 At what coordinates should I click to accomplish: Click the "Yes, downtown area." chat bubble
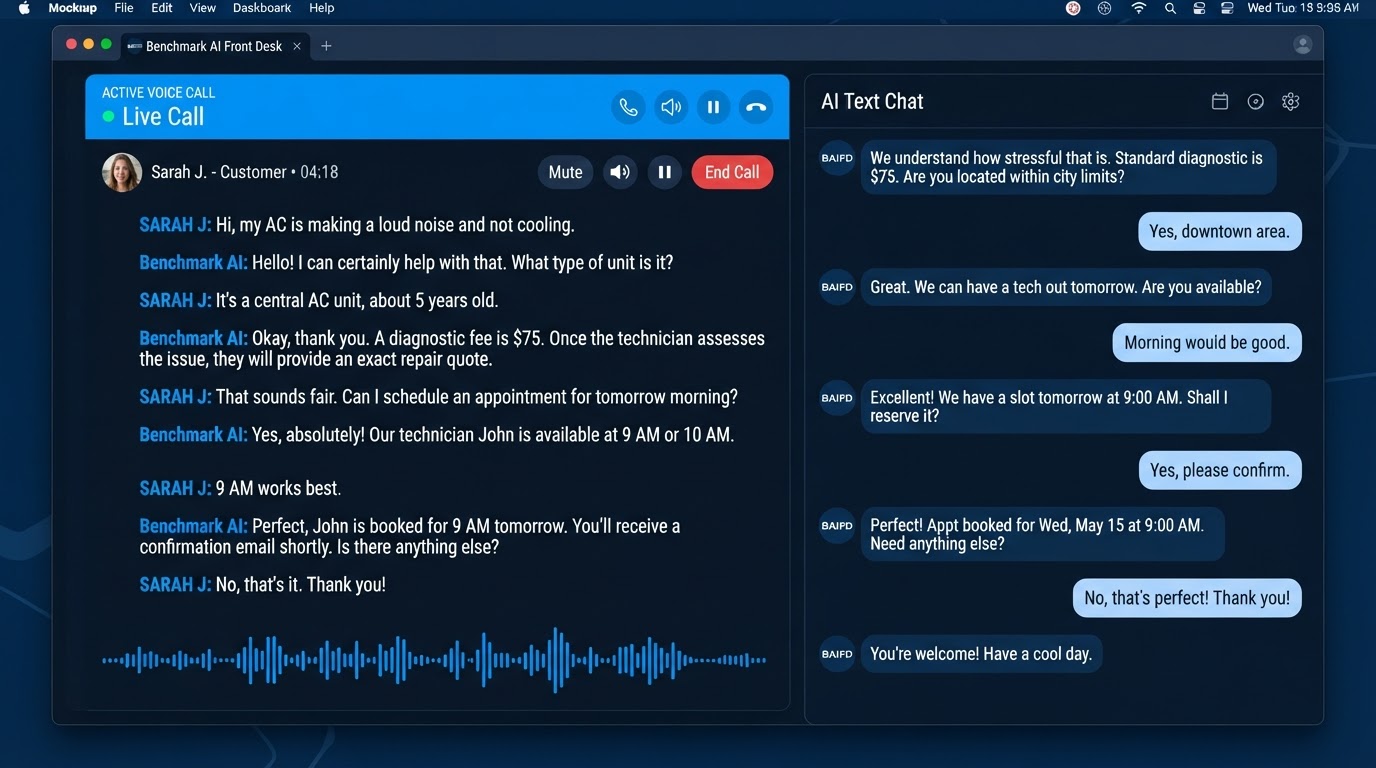[x=1219, y=232]
